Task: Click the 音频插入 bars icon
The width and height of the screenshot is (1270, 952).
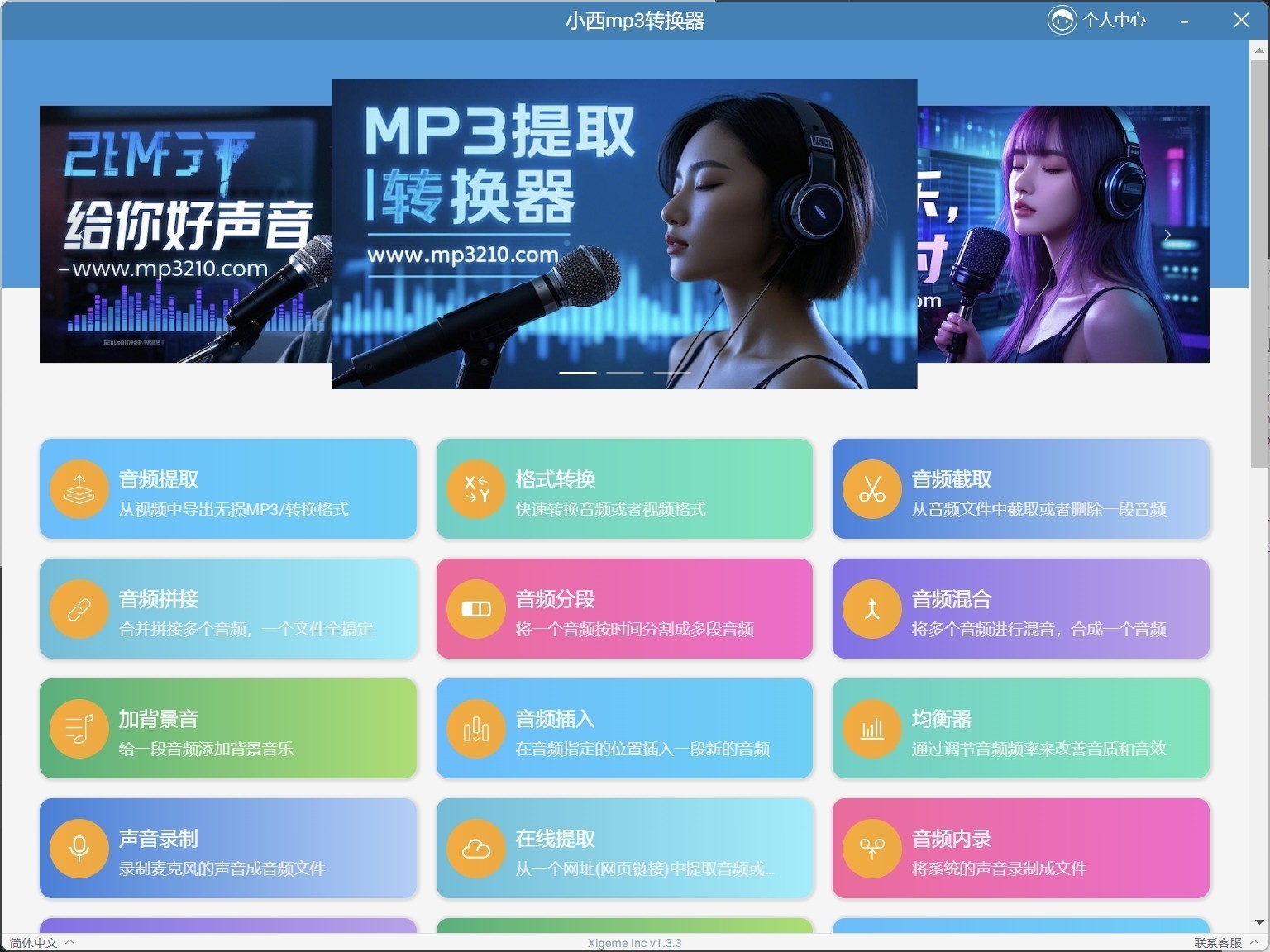Action: click(x=476, y=729)
